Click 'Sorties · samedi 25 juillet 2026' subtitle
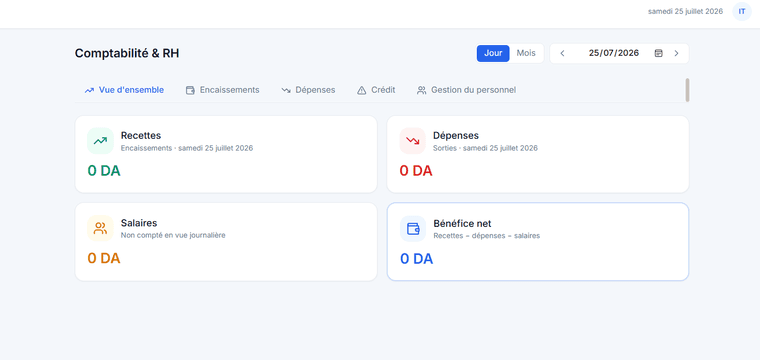 click(x=485, y=148)
